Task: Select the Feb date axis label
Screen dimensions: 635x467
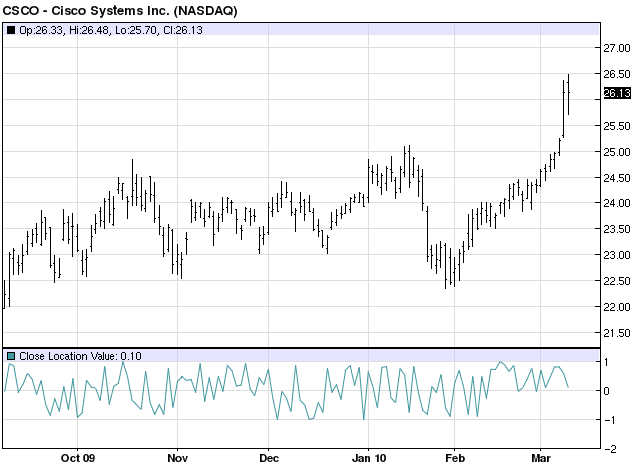Action: [x=455, y=458]
